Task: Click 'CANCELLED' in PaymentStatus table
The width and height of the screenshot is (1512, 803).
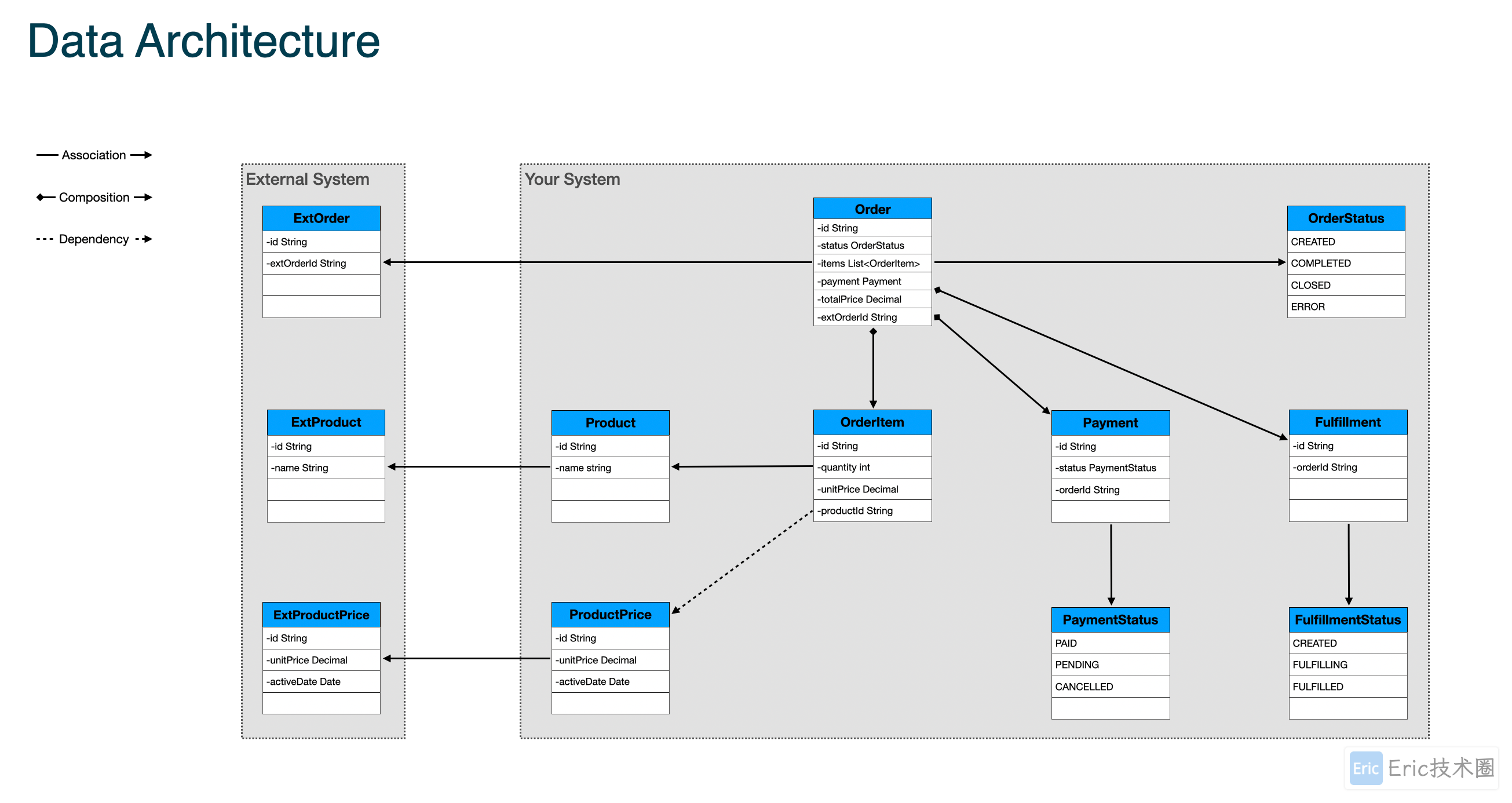Action: 1111,686
